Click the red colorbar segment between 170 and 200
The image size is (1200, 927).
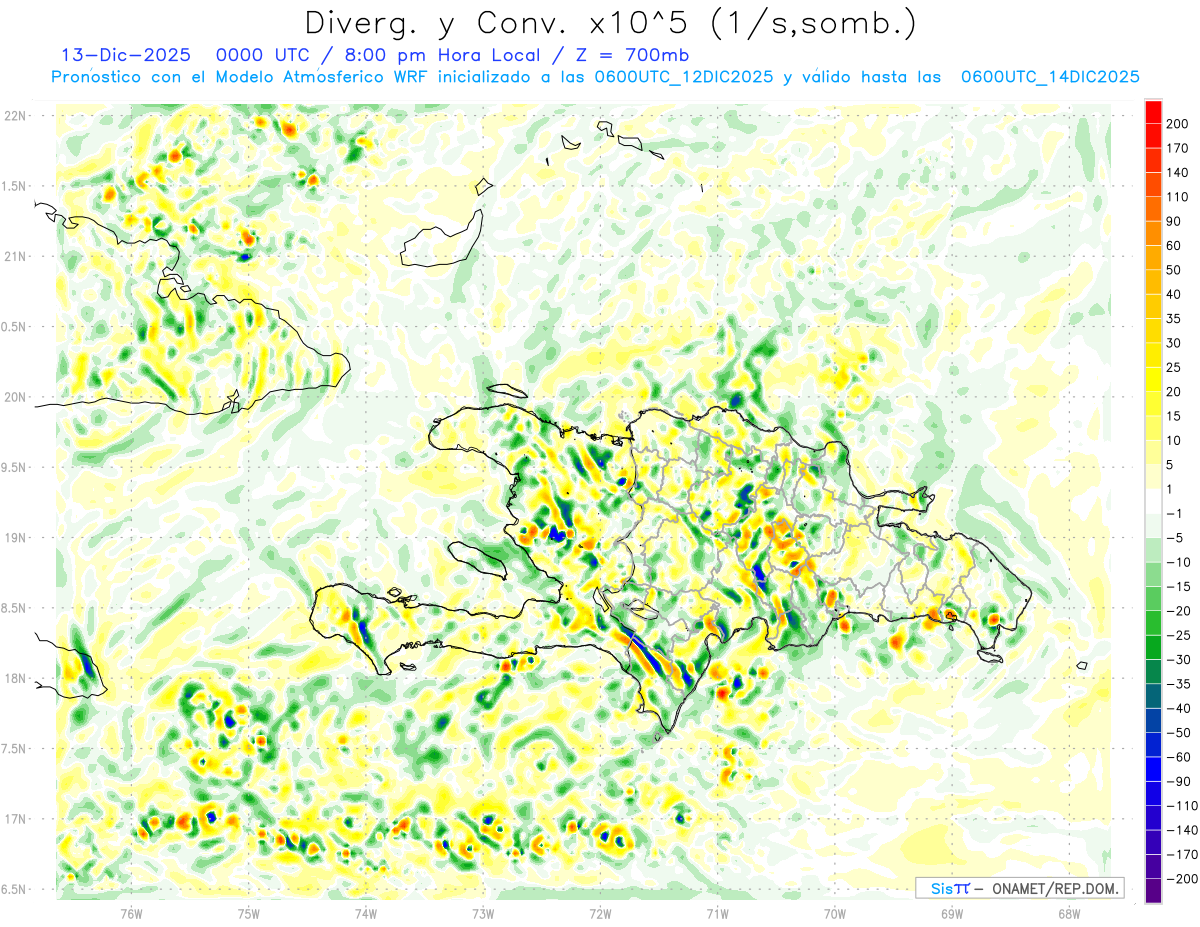tap(1153, 137)
